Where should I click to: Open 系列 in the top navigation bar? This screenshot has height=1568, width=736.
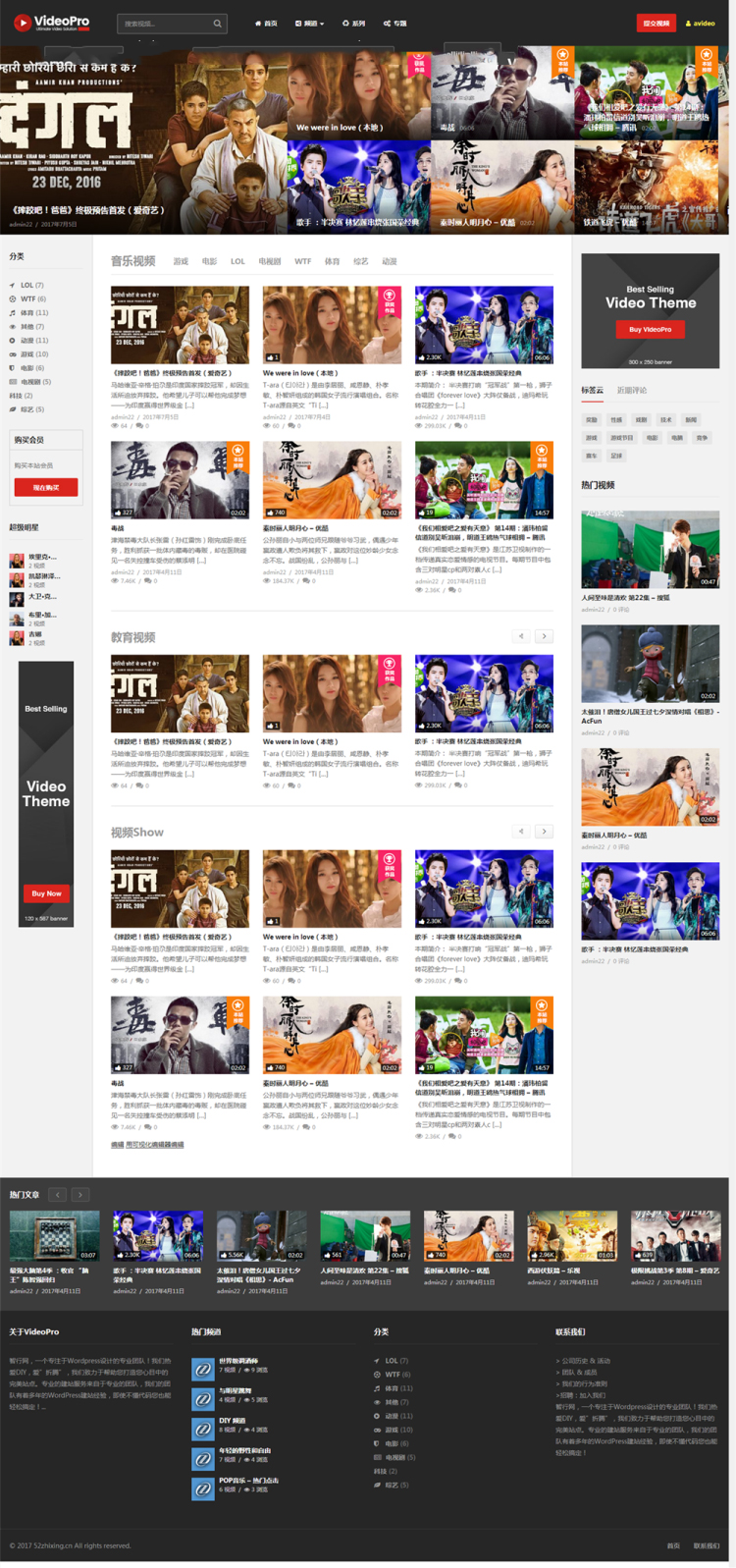tap(353, 23)
